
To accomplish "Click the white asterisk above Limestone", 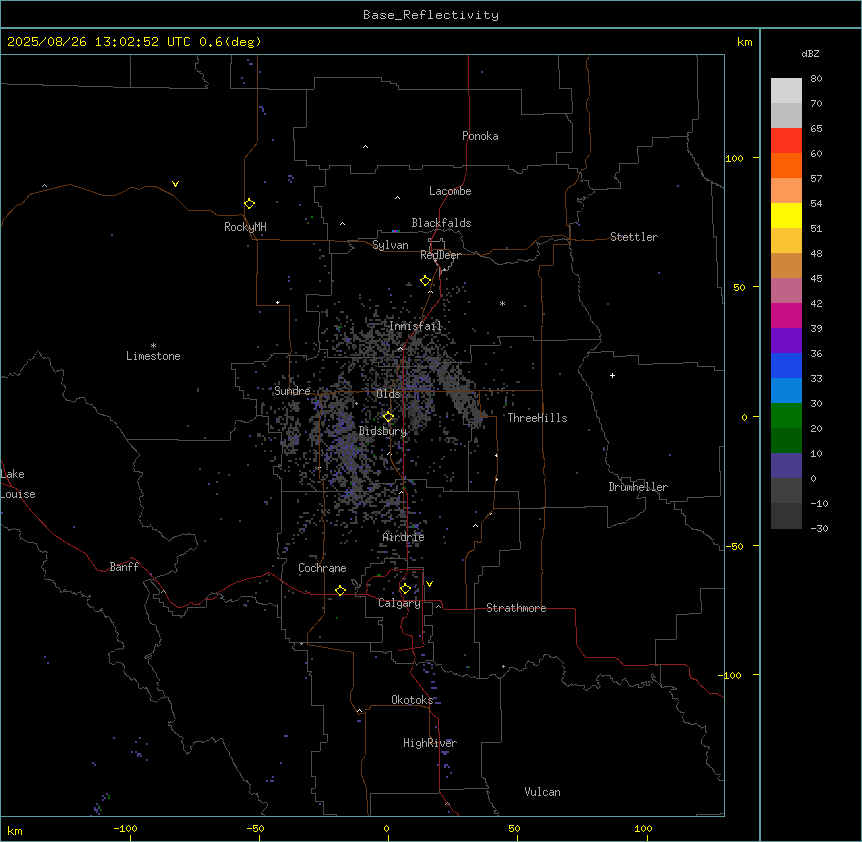I will 153,345.
